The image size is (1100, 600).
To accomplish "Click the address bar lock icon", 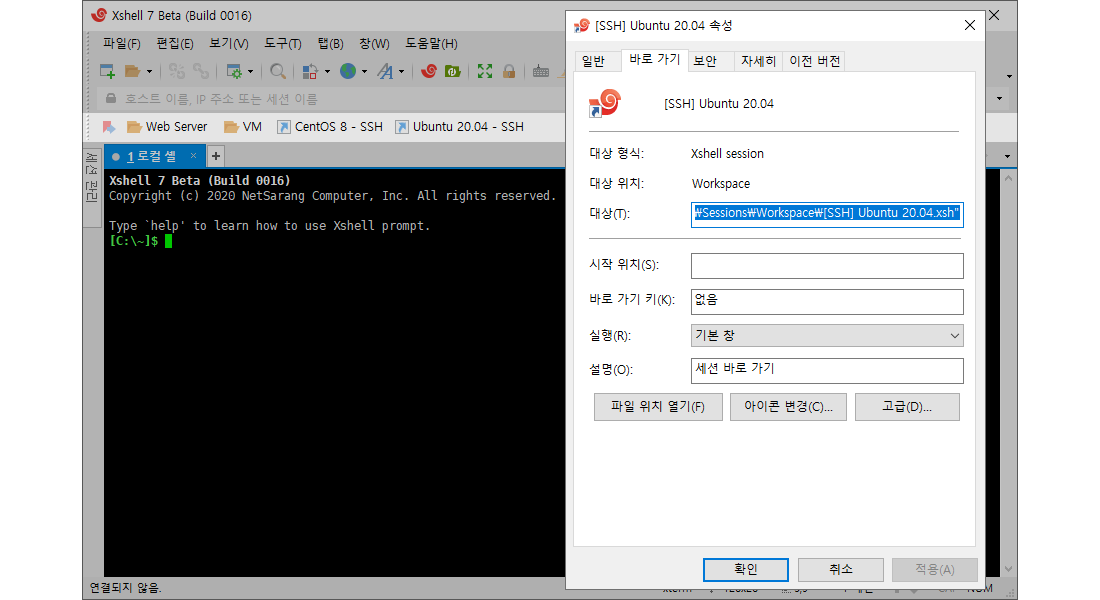I will (x=111, y=98).
